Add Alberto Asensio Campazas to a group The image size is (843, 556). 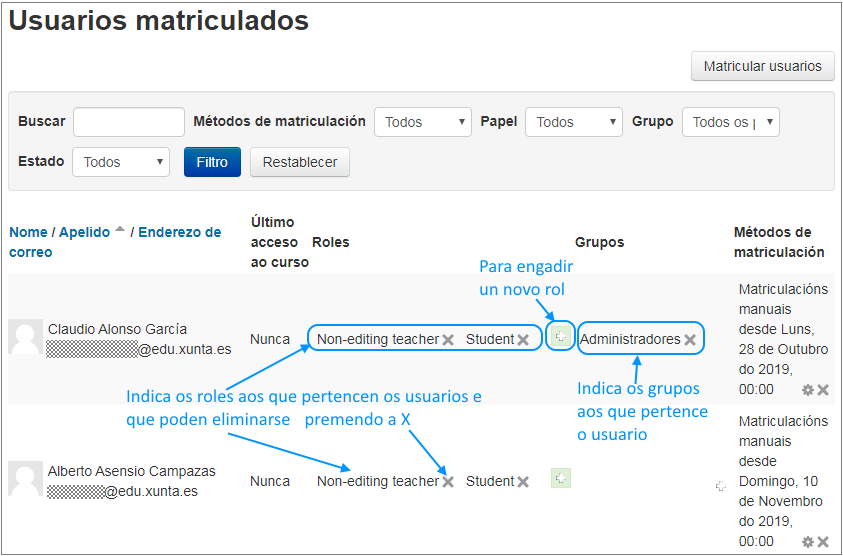pos(720,486)
